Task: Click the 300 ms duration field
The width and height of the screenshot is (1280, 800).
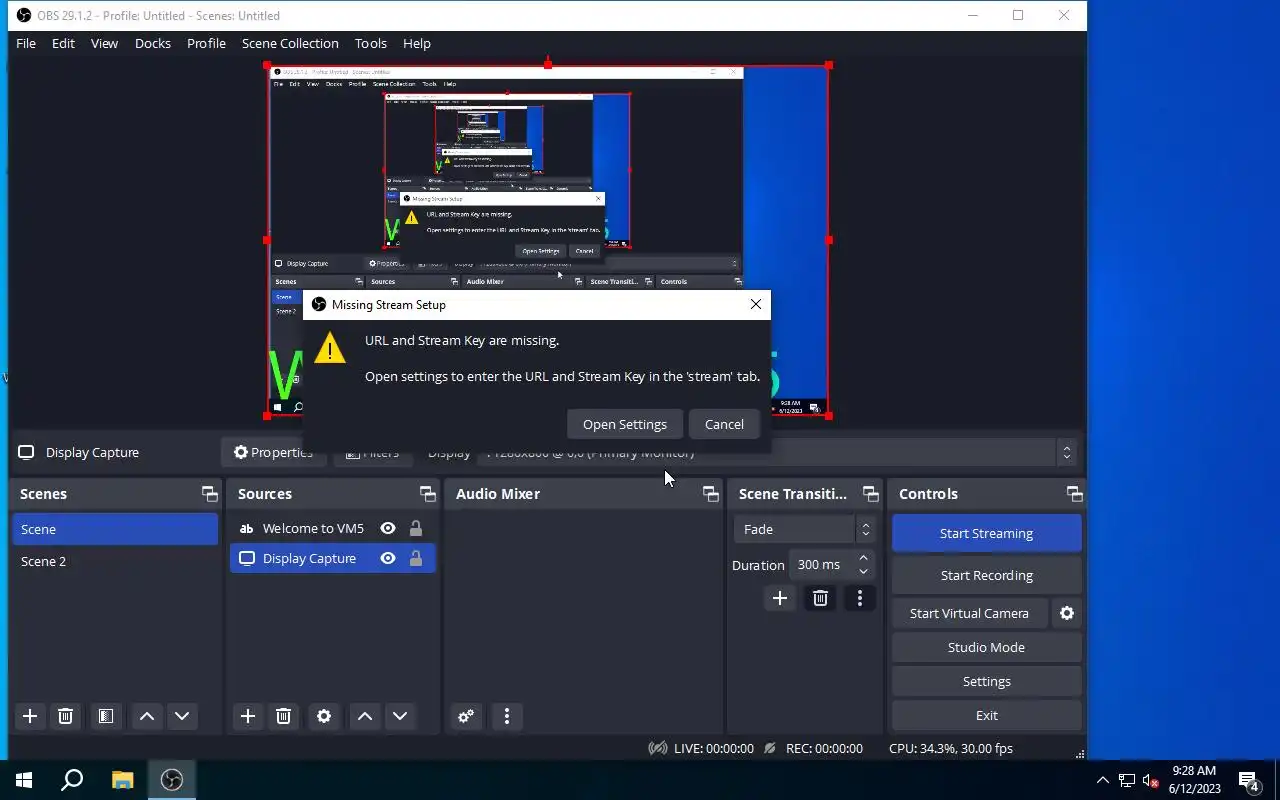Action: click(822, 565)
